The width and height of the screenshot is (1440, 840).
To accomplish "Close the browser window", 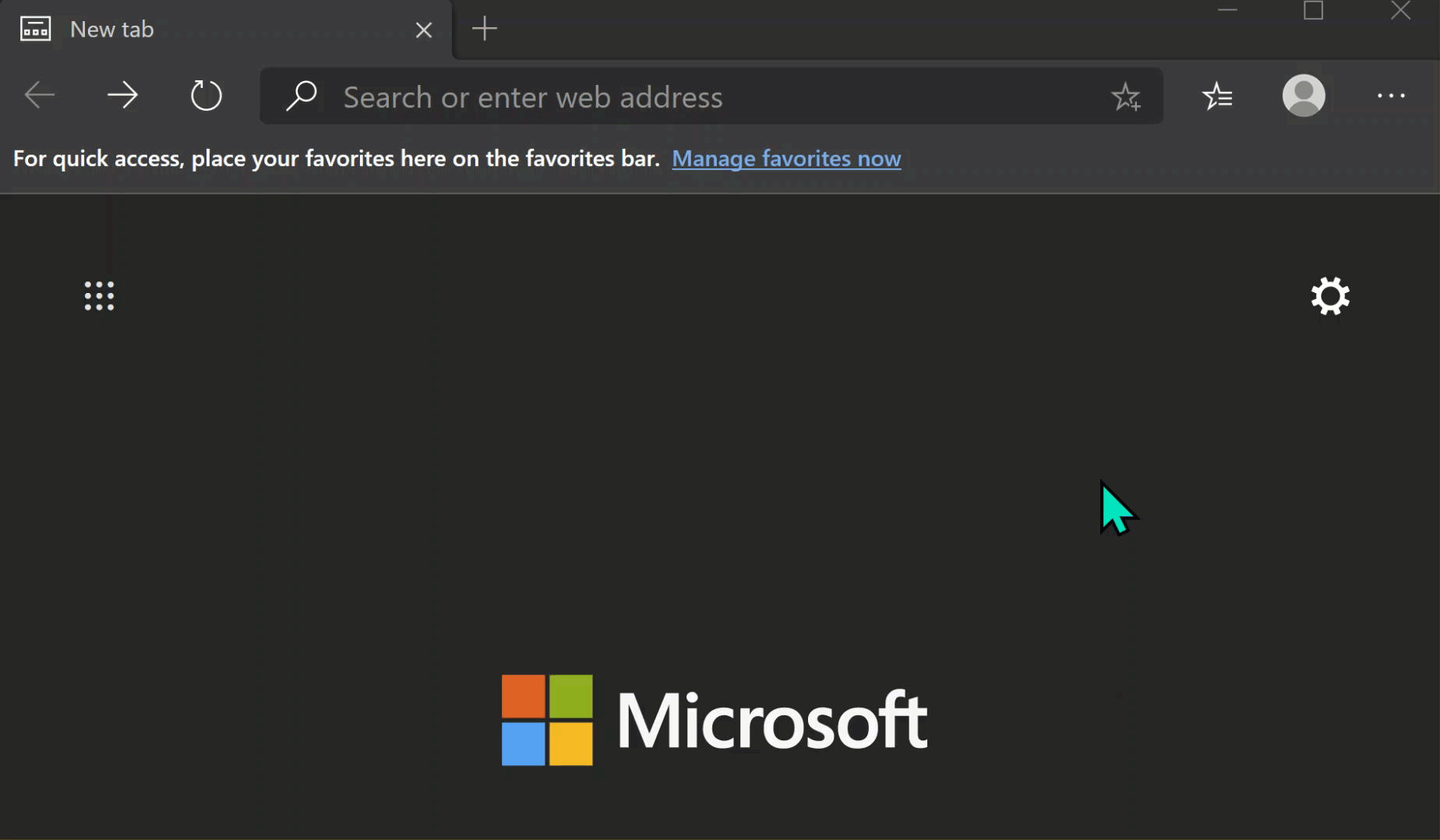I will pos(1400,10).
